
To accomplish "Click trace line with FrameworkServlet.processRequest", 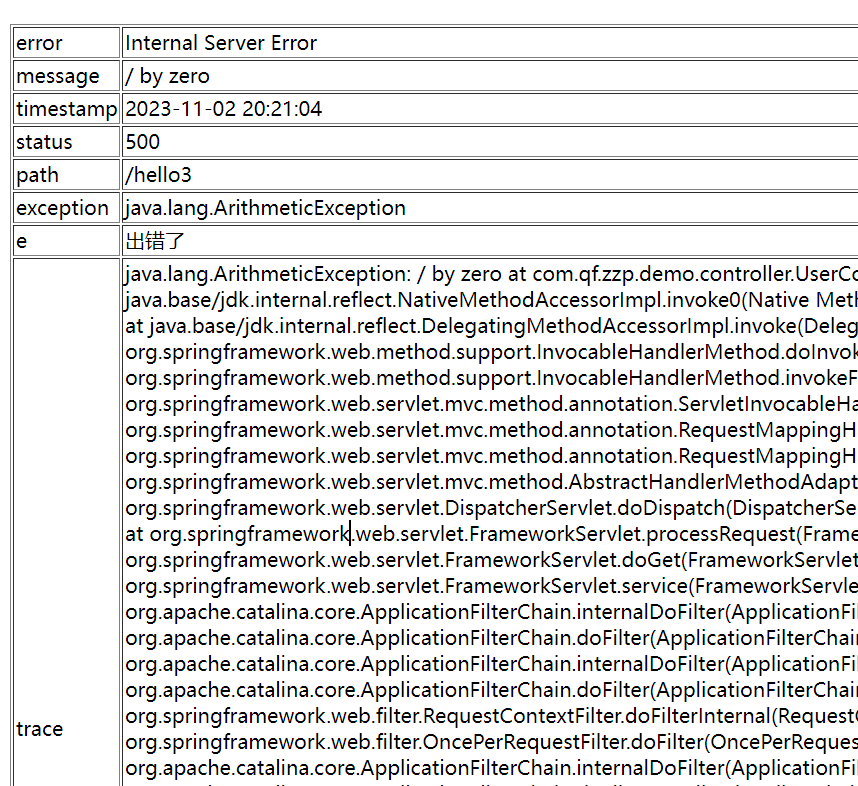I will pos(491,534).
